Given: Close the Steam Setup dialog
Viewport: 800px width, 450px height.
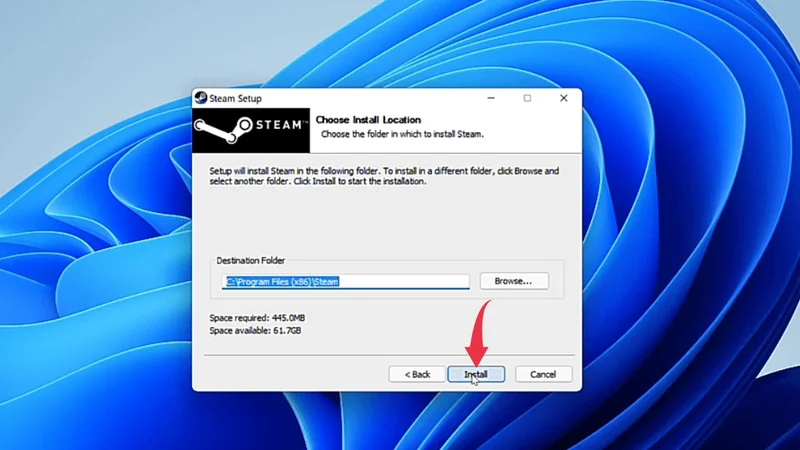Looking at the screenshot, I should coord(564,99).
